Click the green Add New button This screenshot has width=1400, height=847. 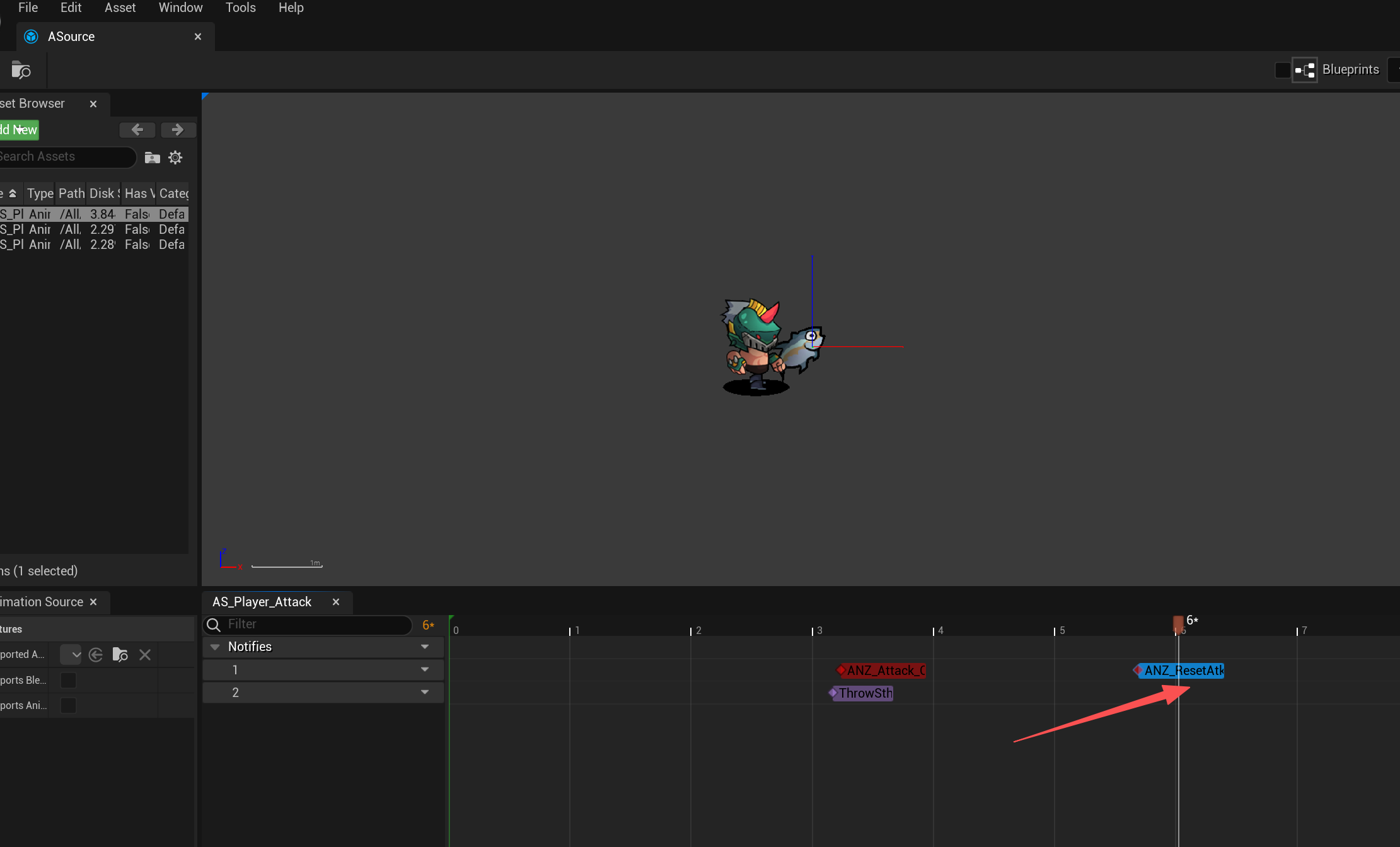click(x=19, y=130)
